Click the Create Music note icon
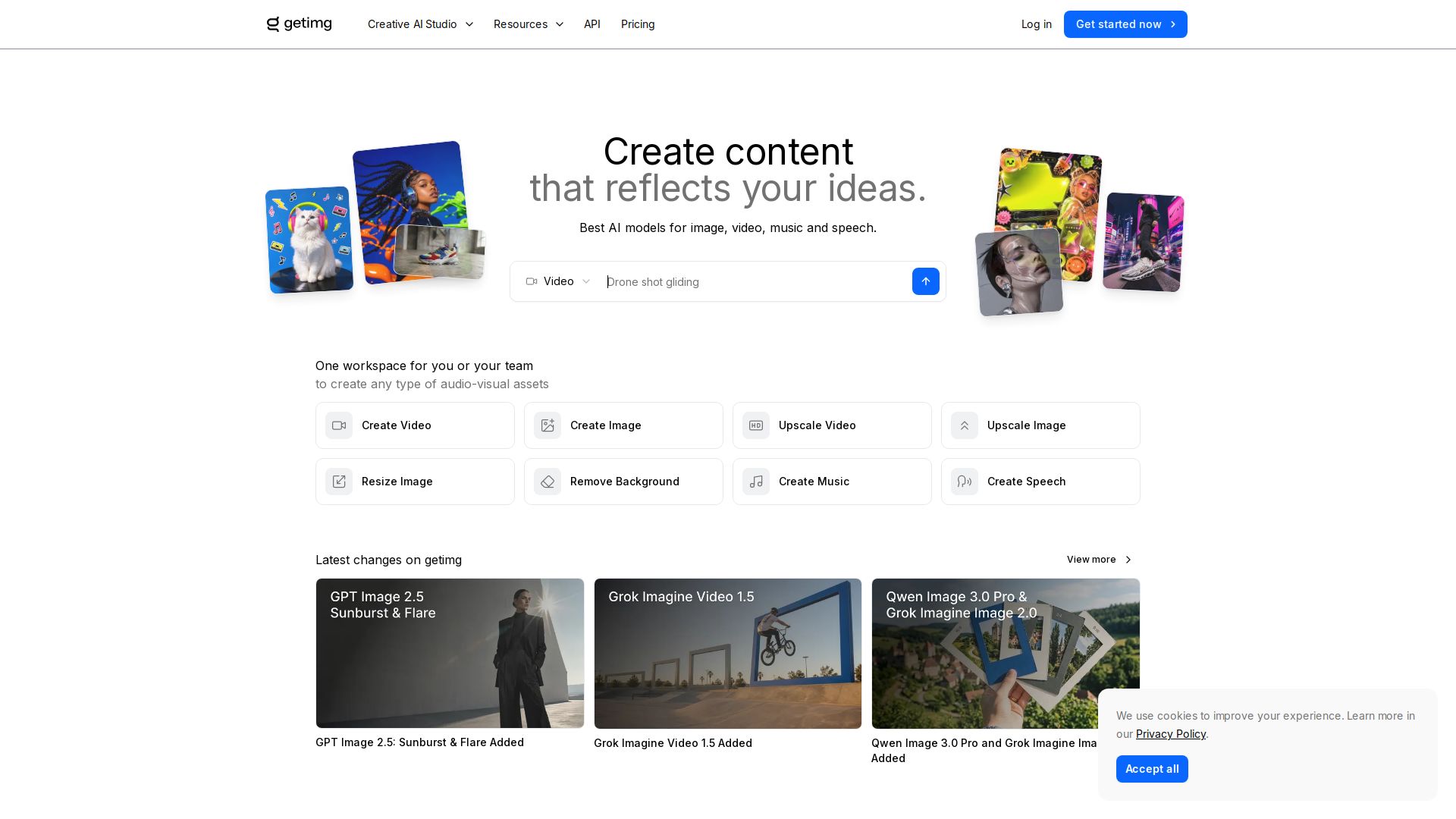The width and height of the screenshot is (1456, 819). click(756, 482)
